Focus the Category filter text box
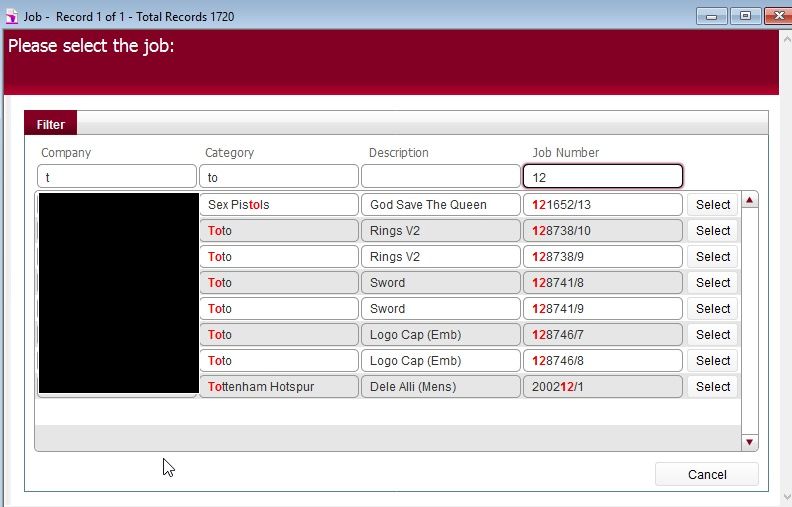The width and height of the screenshot is (792, 507). point(280,177)
